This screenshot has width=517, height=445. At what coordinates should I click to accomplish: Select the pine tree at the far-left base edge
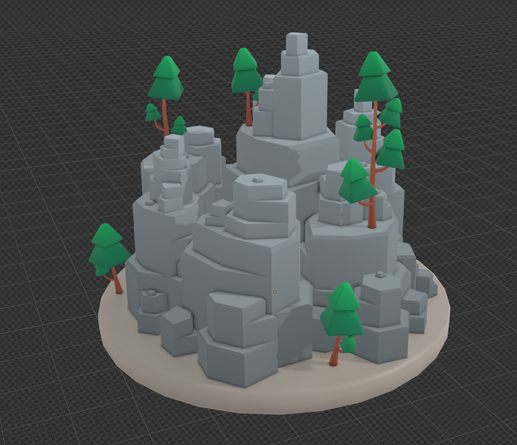108,258
